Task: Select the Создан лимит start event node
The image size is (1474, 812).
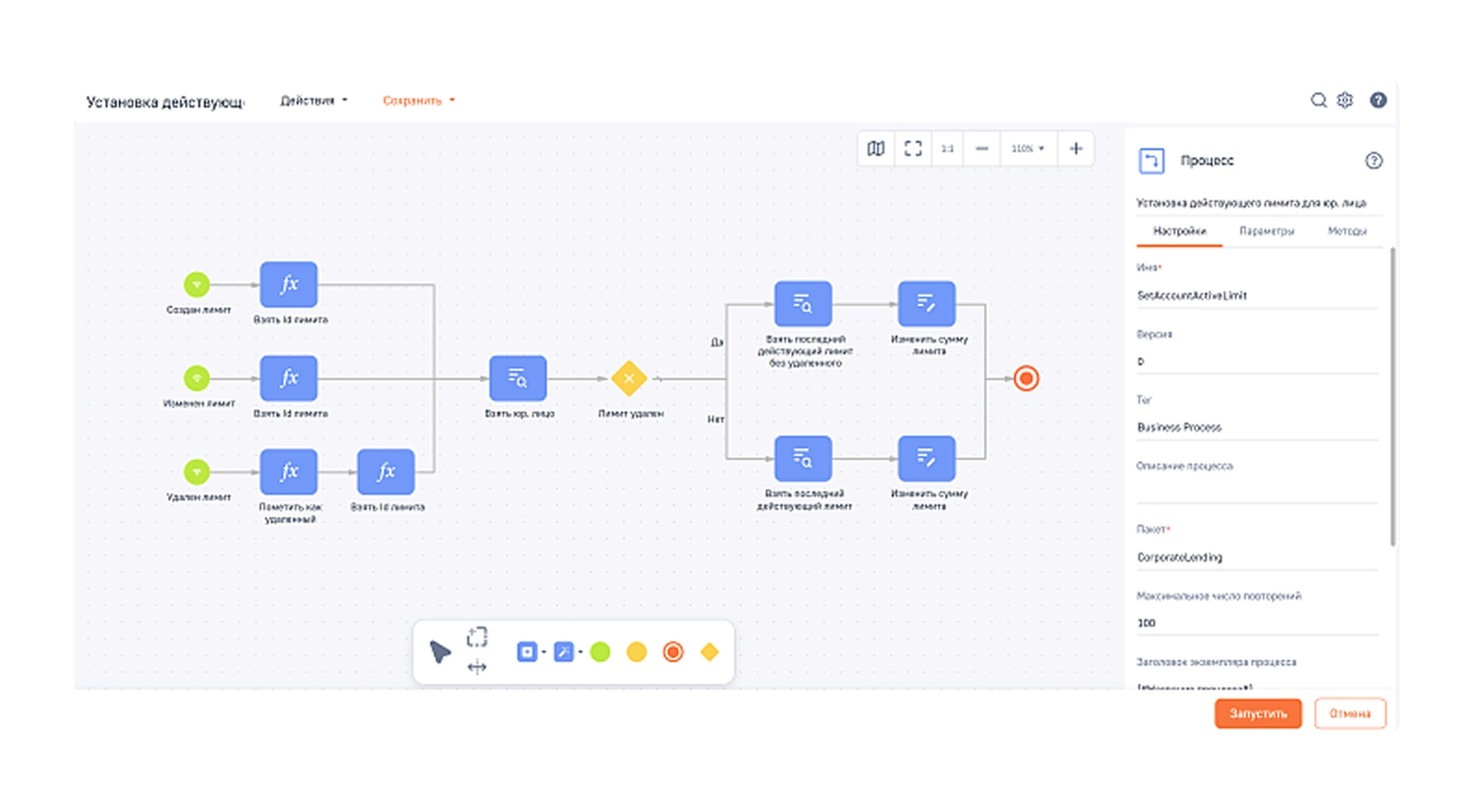Action: click(x=197, y=285)
